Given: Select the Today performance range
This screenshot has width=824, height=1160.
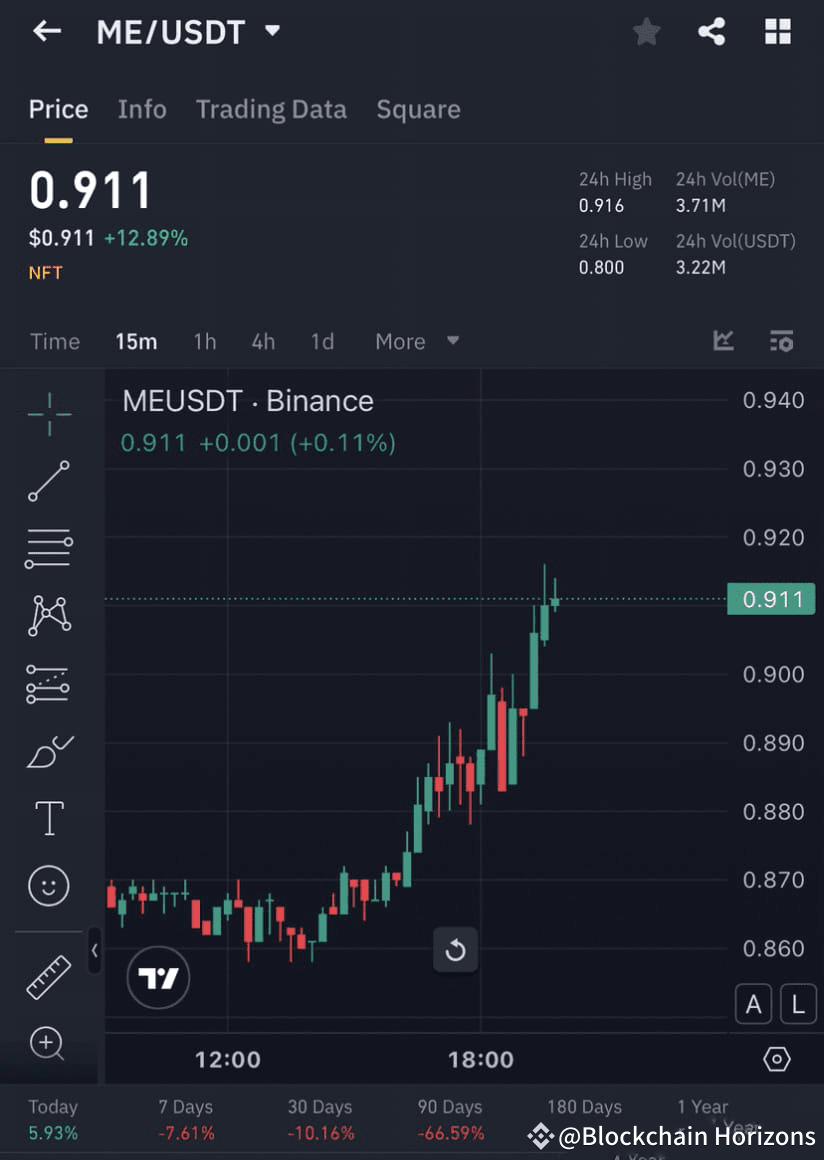Looking at the screenshot, I should pos(53,1119).
